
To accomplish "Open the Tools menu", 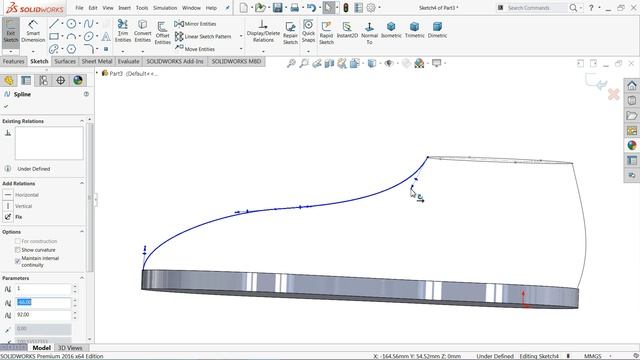I will point(142,8).
